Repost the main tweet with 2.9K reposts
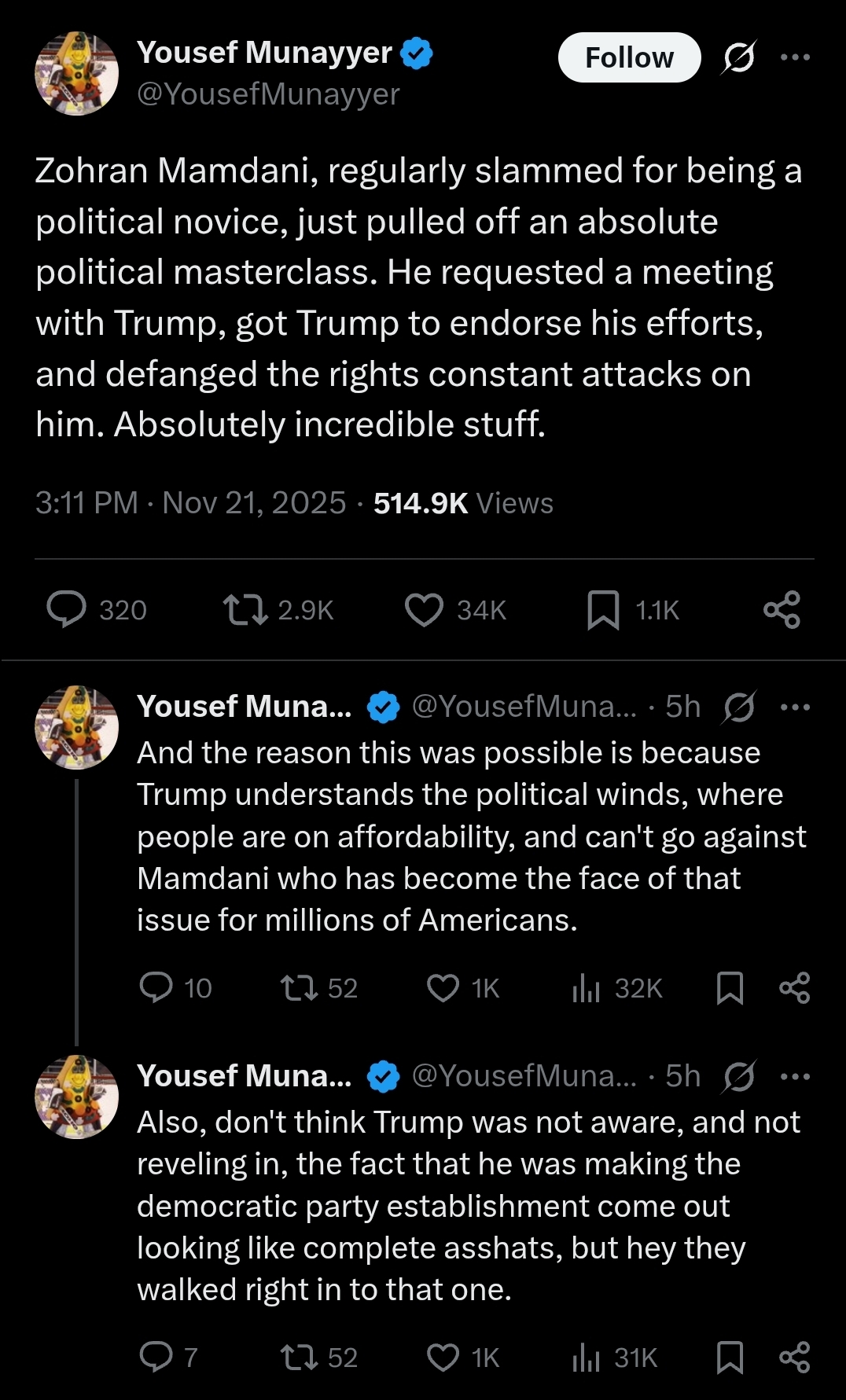Viewport: 846px width, 1400px height. pos(246,610)
